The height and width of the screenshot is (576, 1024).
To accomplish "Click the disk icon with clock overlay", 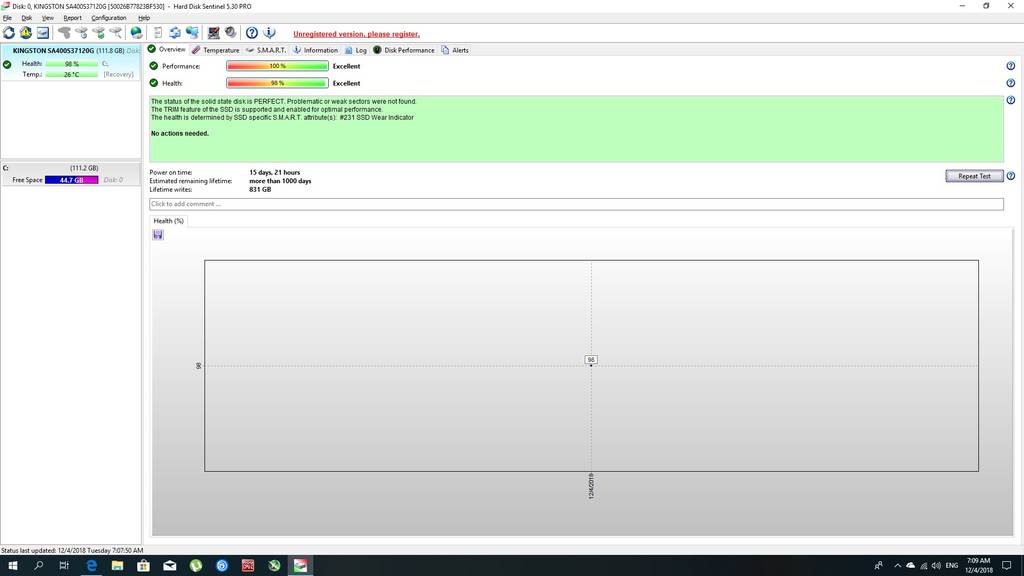I will pyautogui.click(x=81, y=33).
